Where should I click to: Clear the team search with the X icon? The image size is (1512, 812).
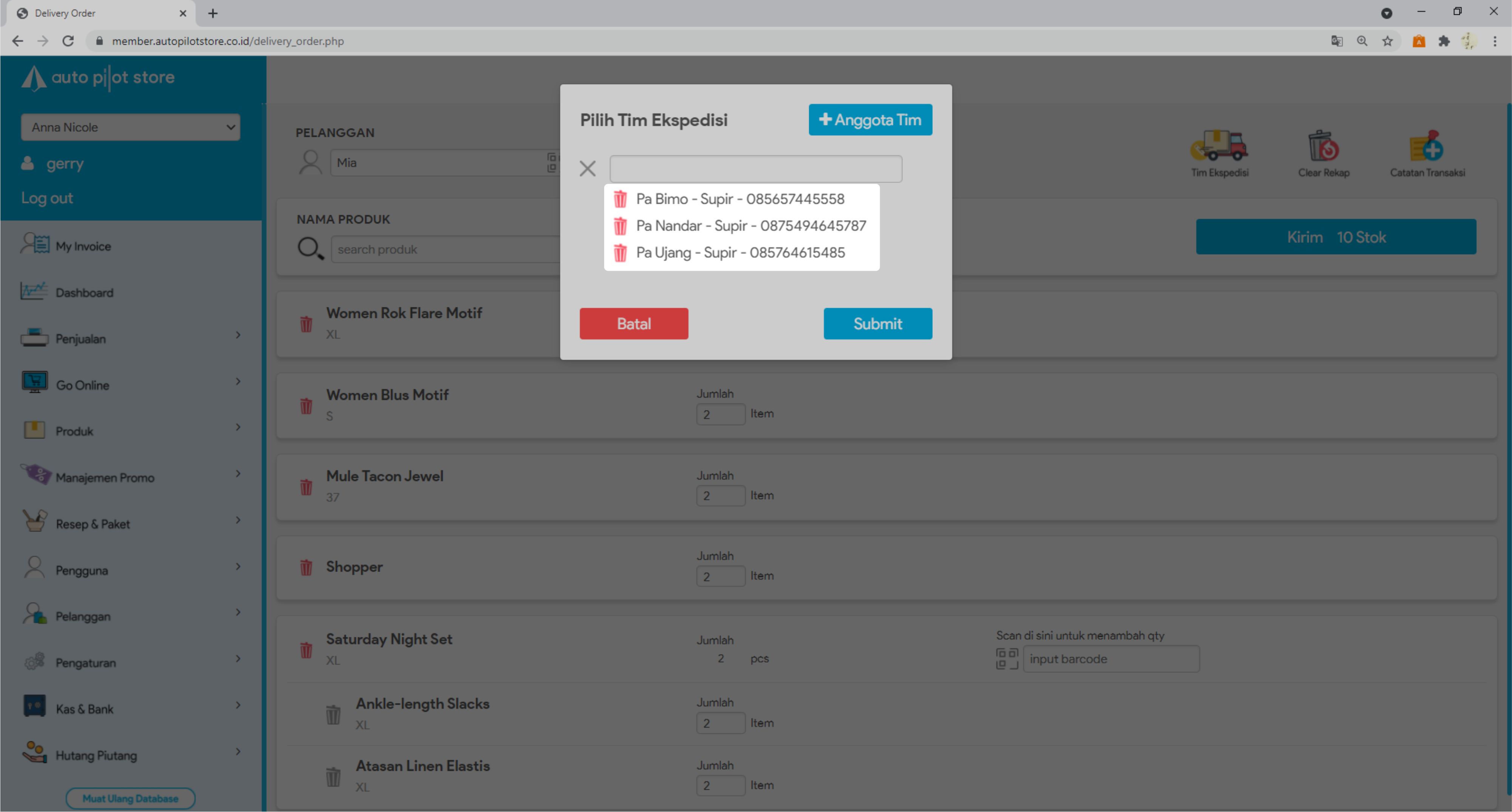[x=587, y=169]
